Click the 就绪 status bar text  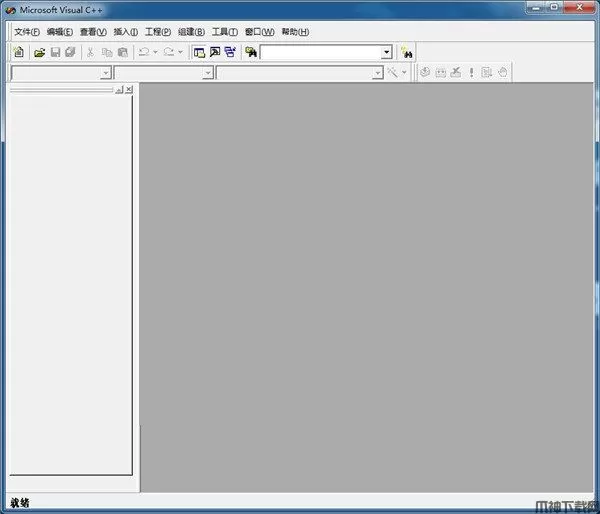point(20,503)
